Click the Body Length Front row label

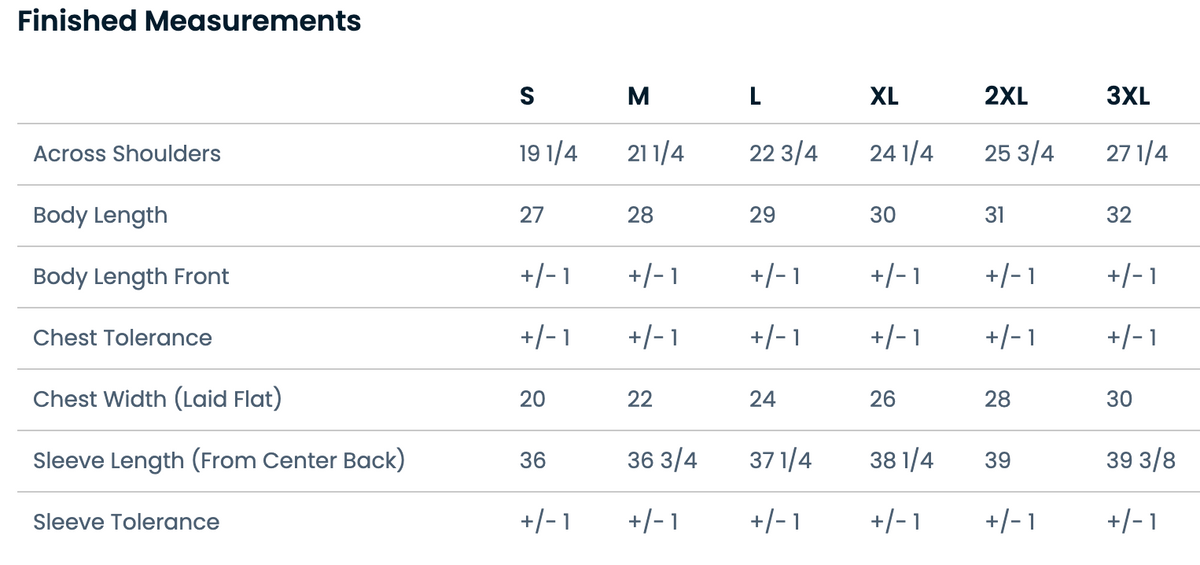pyautogui.click(x=131, y=277)
